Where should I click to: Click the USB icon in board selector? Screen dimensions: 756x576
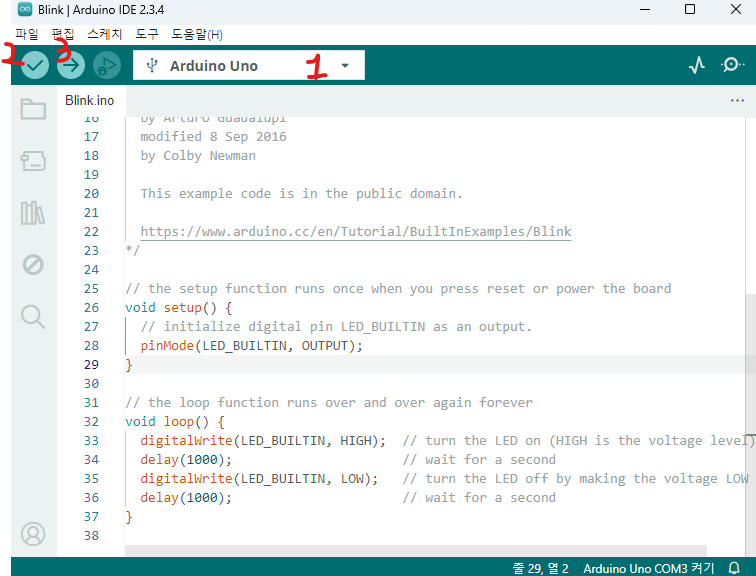[x=152, y=65]
